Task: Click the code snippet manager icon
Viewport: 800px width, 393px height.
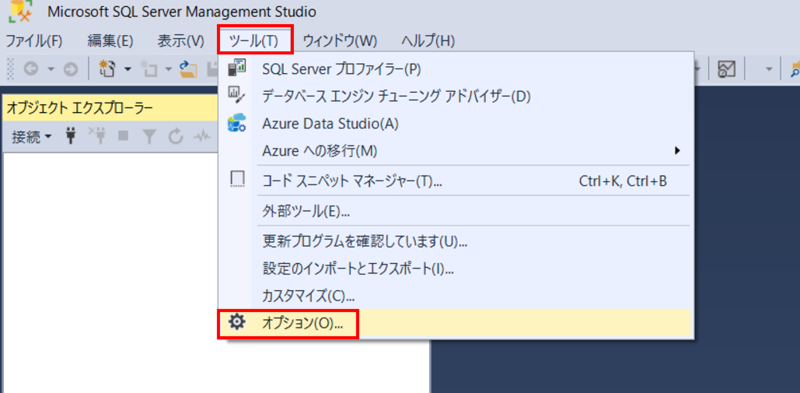Action: coord(237,179)
